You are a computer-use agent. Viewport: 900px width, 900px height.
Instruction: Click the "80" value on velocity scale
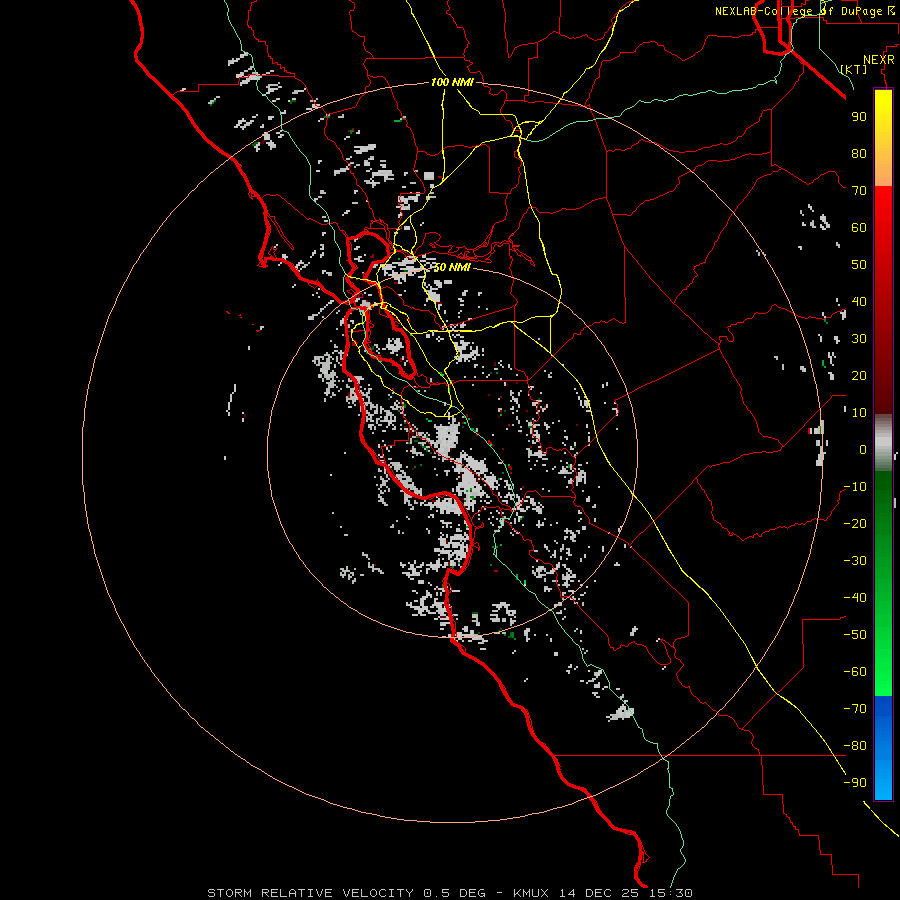[859, 153]
